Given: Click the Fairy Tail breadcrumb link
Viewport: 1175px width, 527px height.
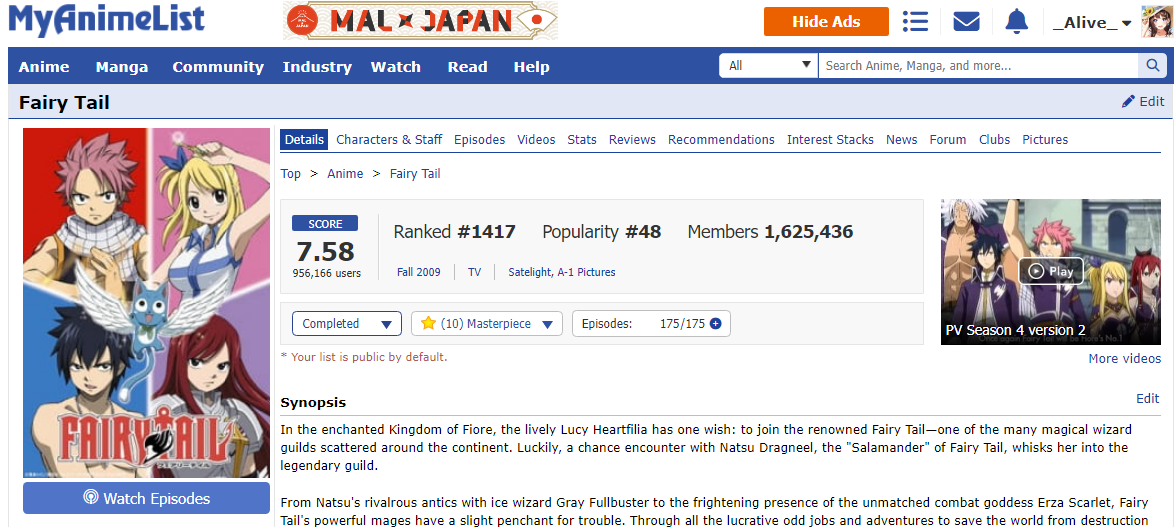Looking at the screenshot, I should 415,174.
